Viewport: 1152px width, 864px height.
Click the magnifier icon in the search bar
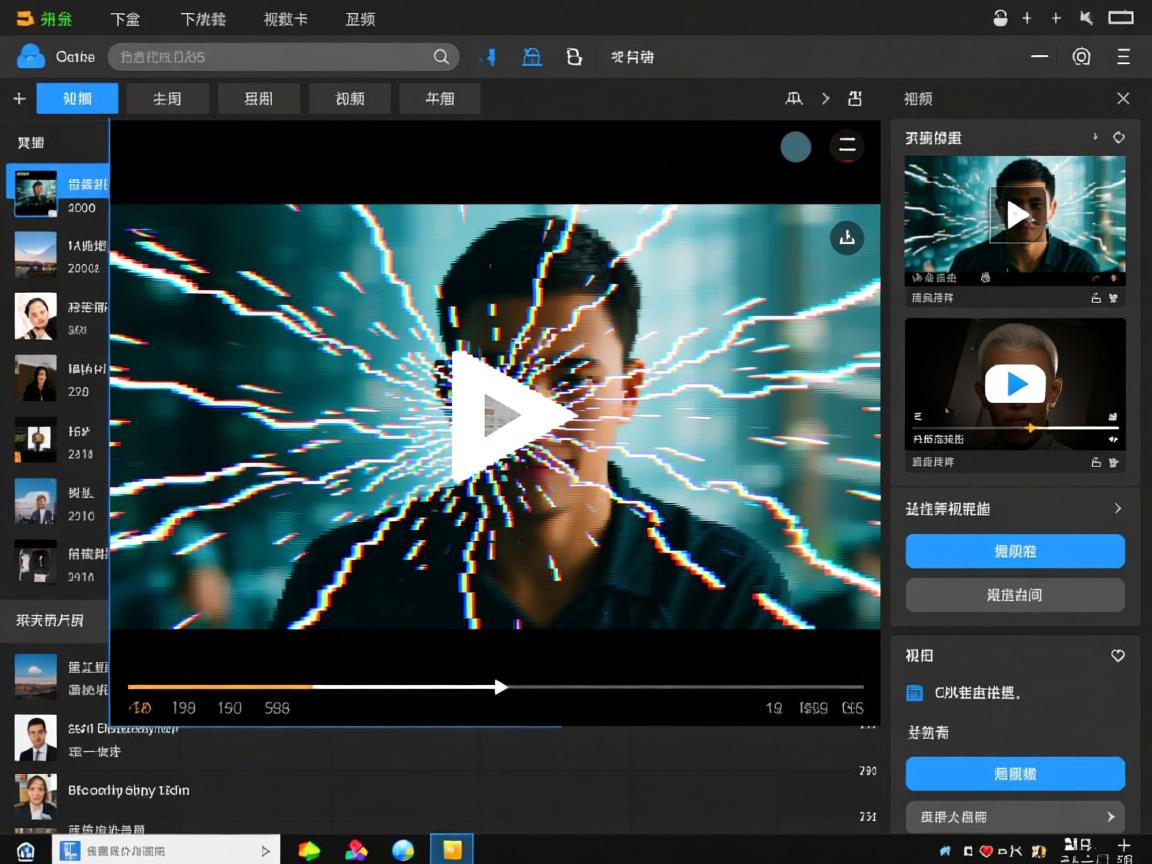[441, 57]
